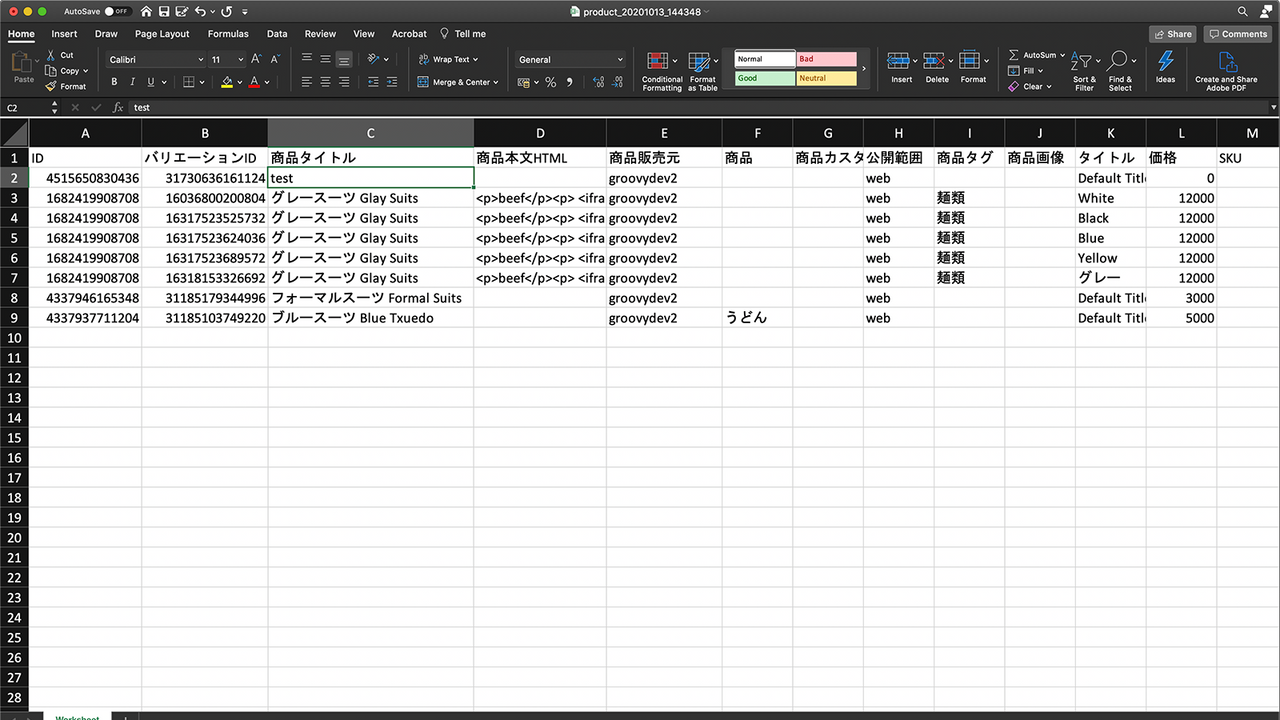Toggle bold formatting
The width and height of the screenshot is (1280, 720).
point(114,82)
